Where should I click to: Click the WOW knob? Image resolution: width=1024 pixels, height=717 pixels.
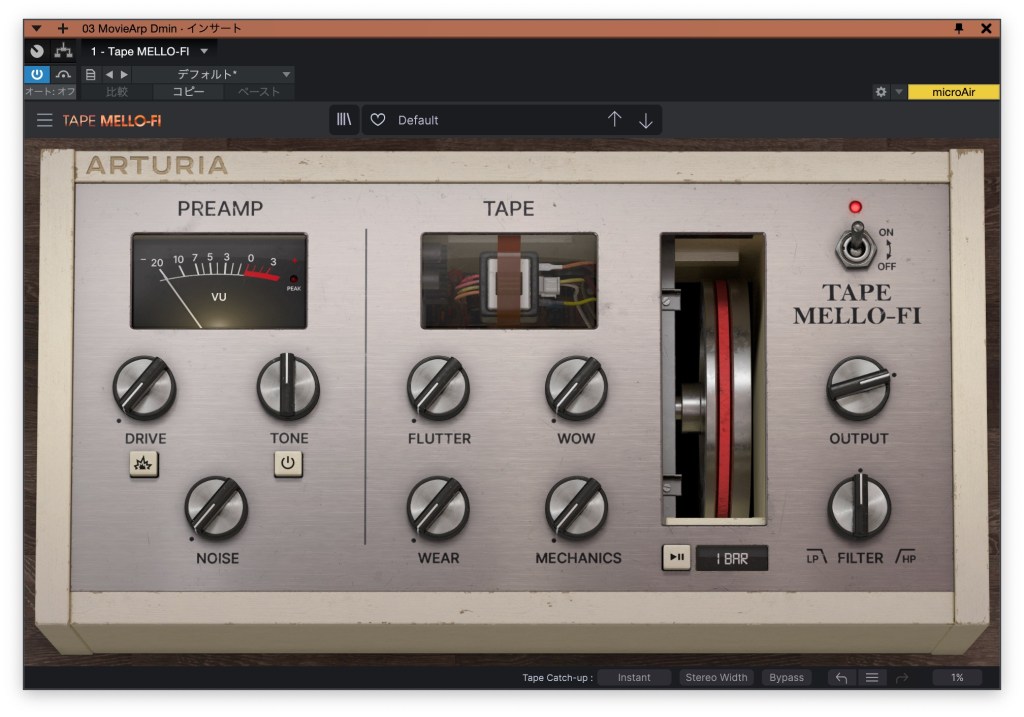(576, 388)
